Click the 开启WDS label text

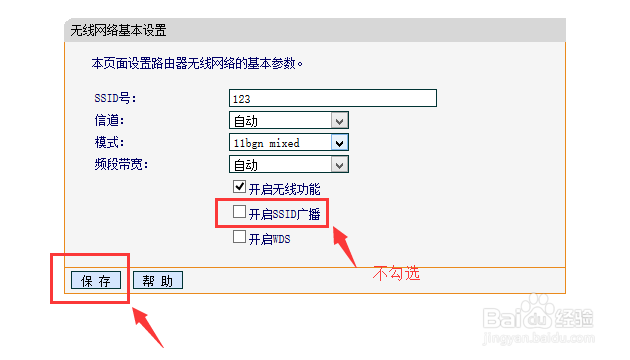coord(270,239)
